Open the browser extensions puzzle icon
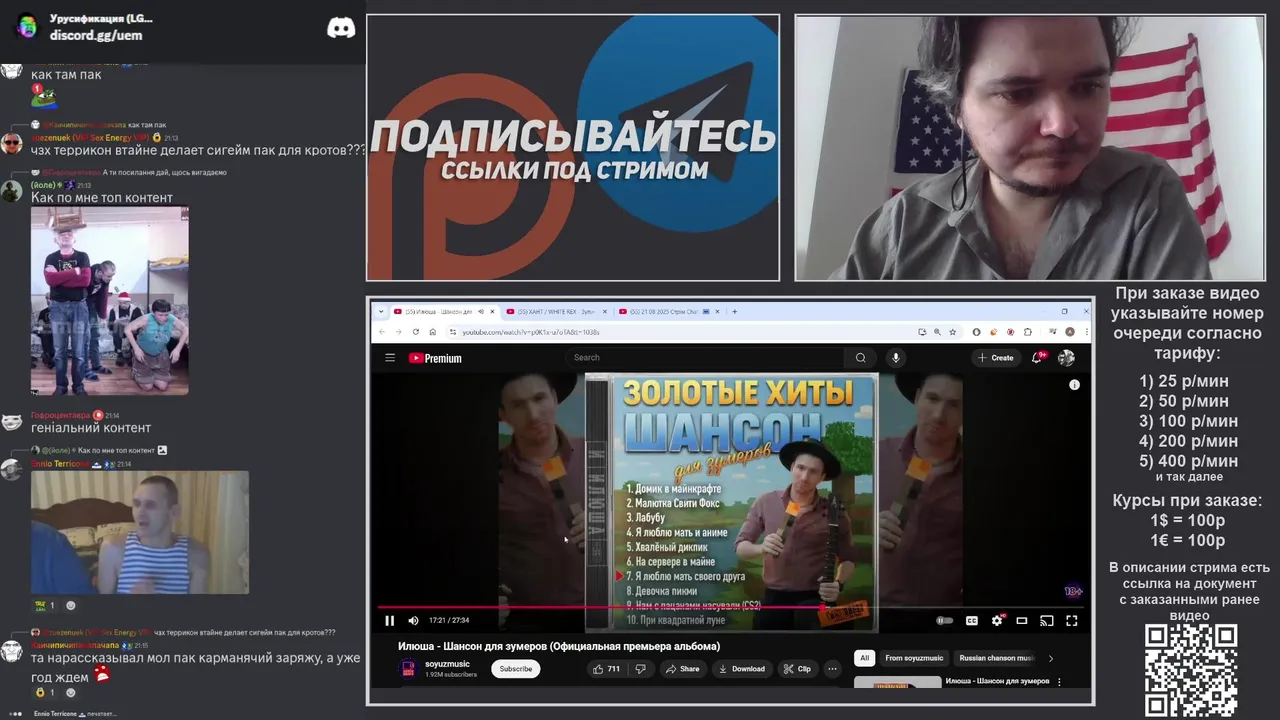1280x720 pixels. point(1028,332)
